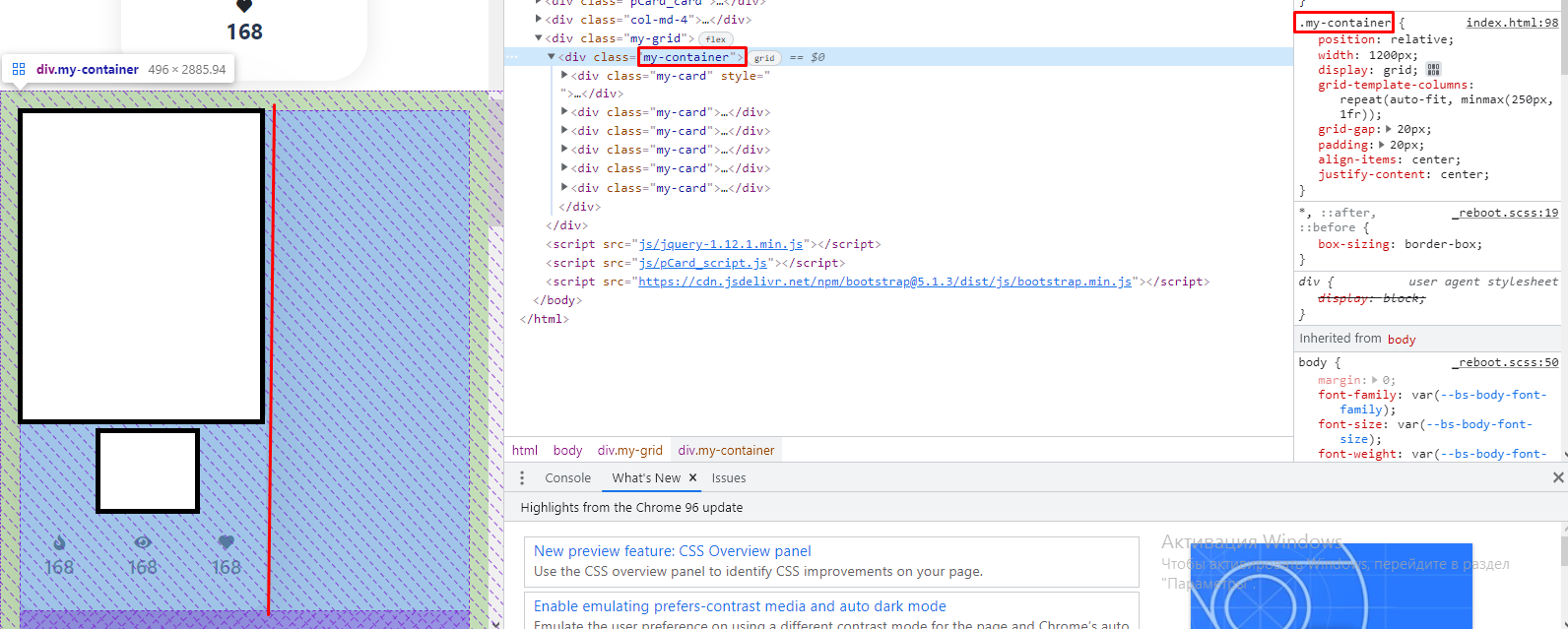Screen dimensions: 1568x629
Task: Collapse the my-container div node
Action: coord(552,57)
